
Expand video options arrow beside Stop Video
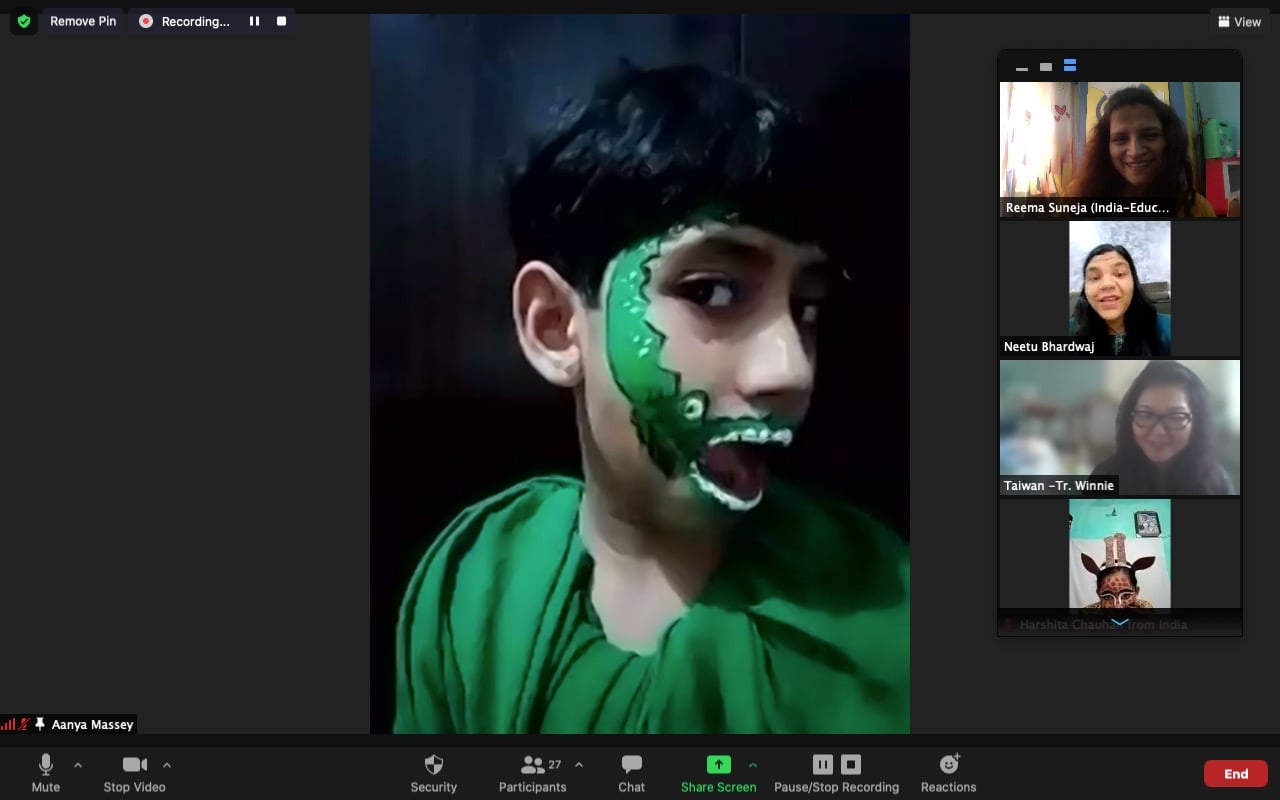pyautogui.click(x=167, y=765)
